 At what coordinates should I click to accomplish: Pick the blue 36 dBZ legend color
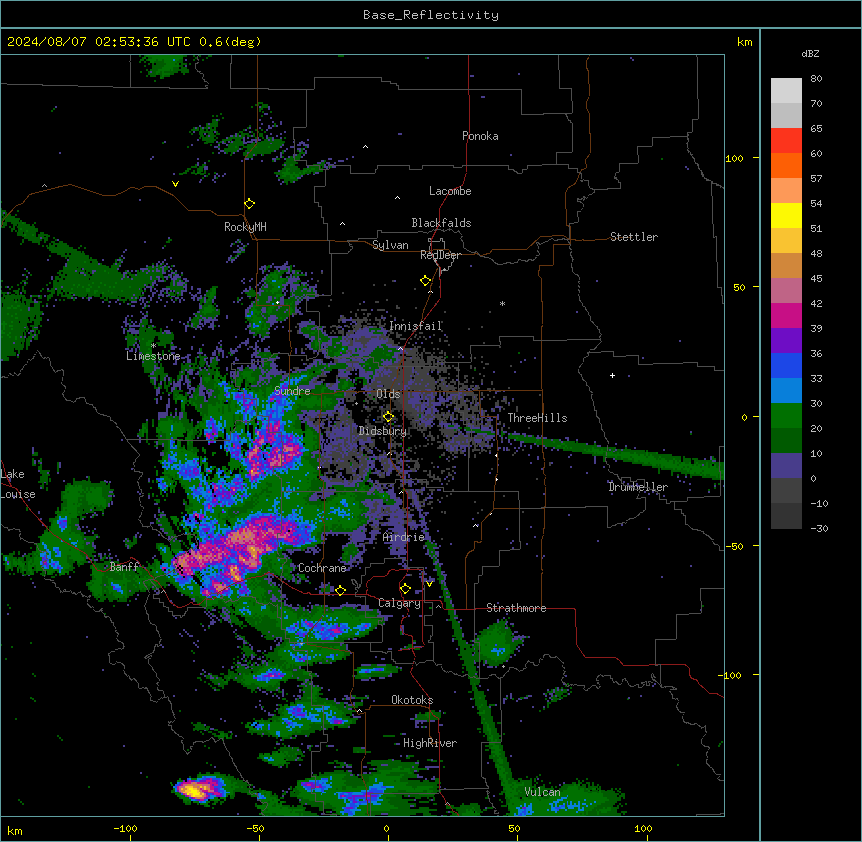pyautogui.click(x=786, y=365)
